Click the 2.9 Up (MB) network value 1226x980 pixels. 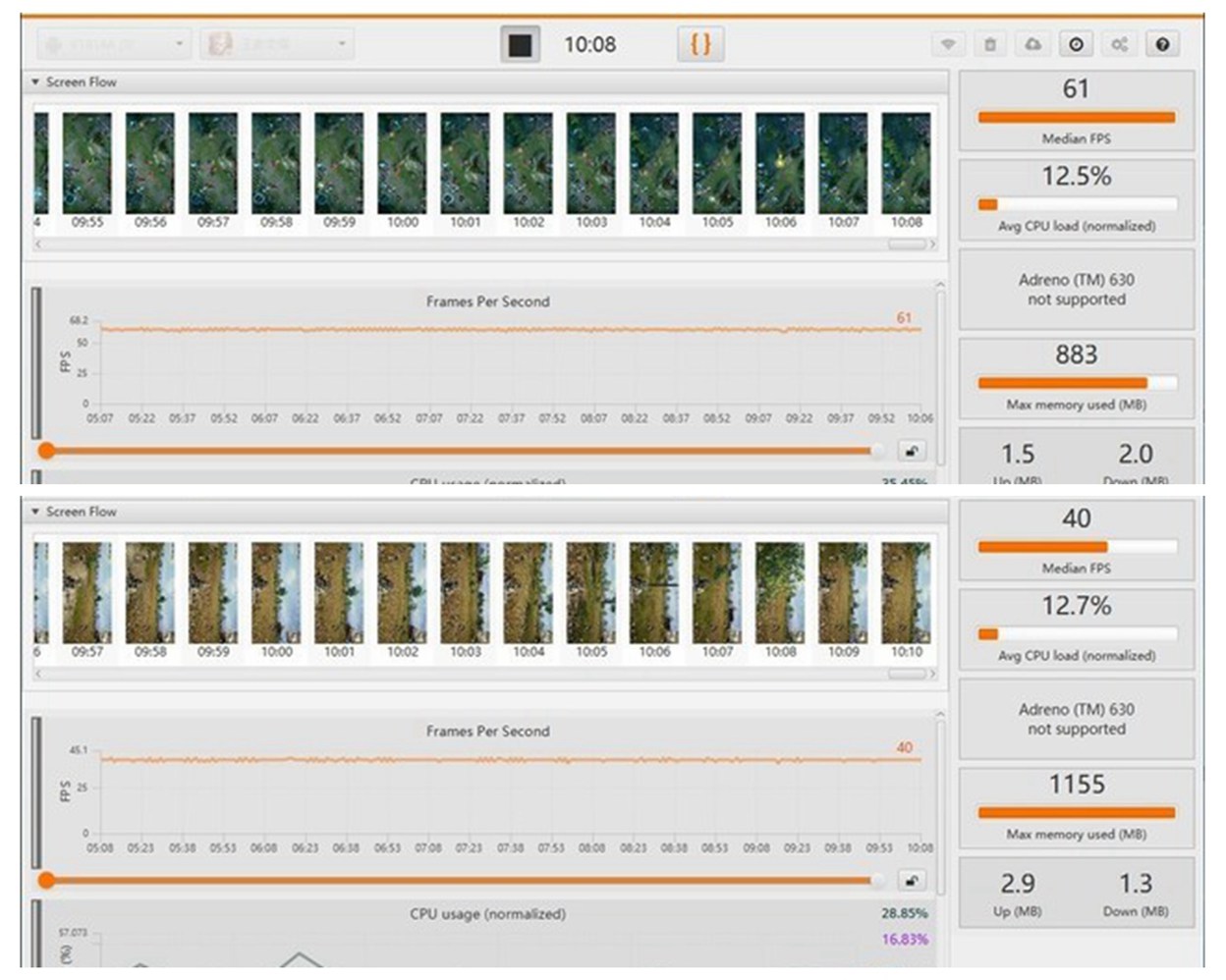pyautogui.click(x=1018, y=884)
